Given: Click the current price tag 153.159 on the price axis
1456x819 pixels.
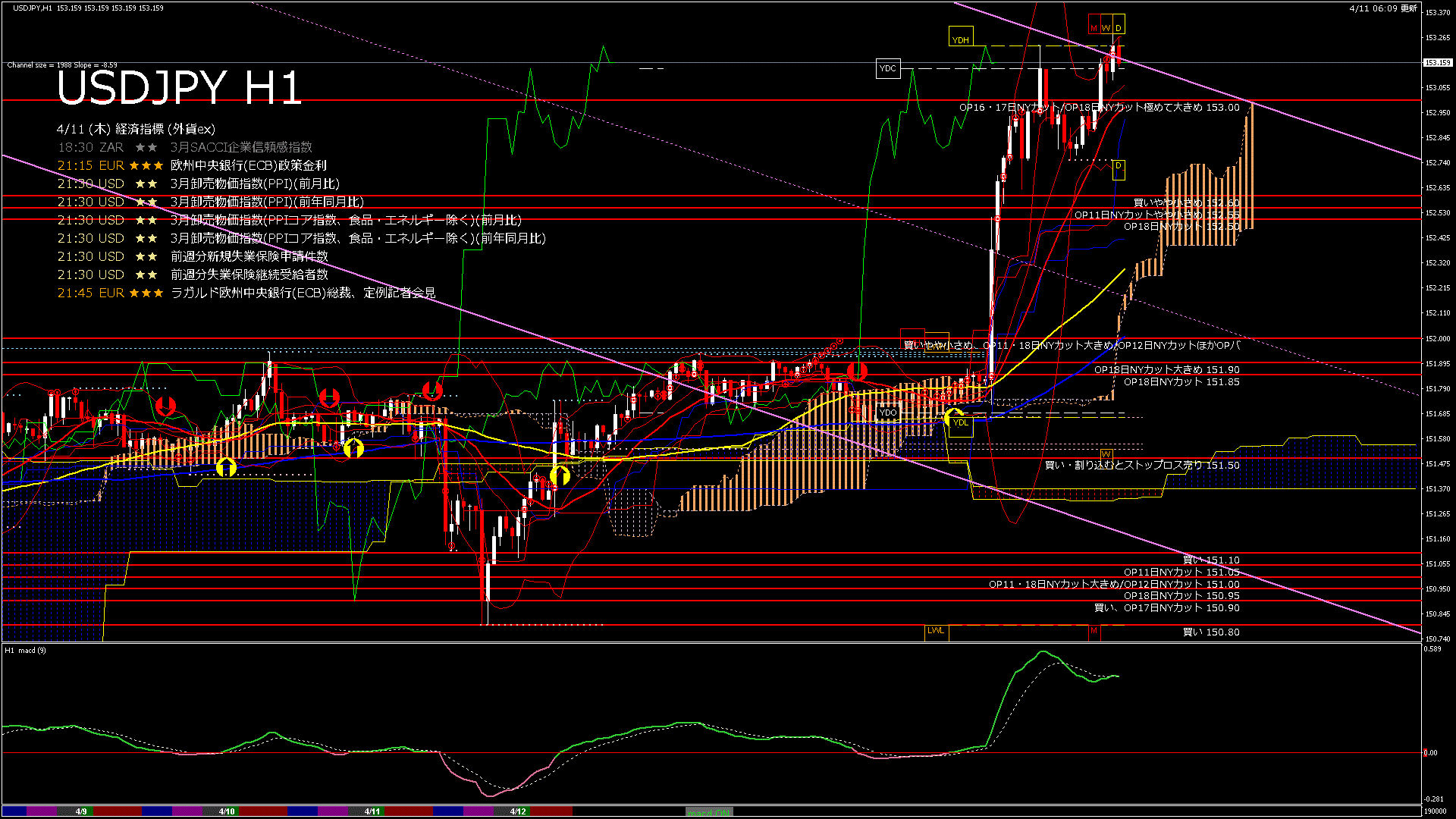Looking at the screenshot, I should coord(1437,63).
